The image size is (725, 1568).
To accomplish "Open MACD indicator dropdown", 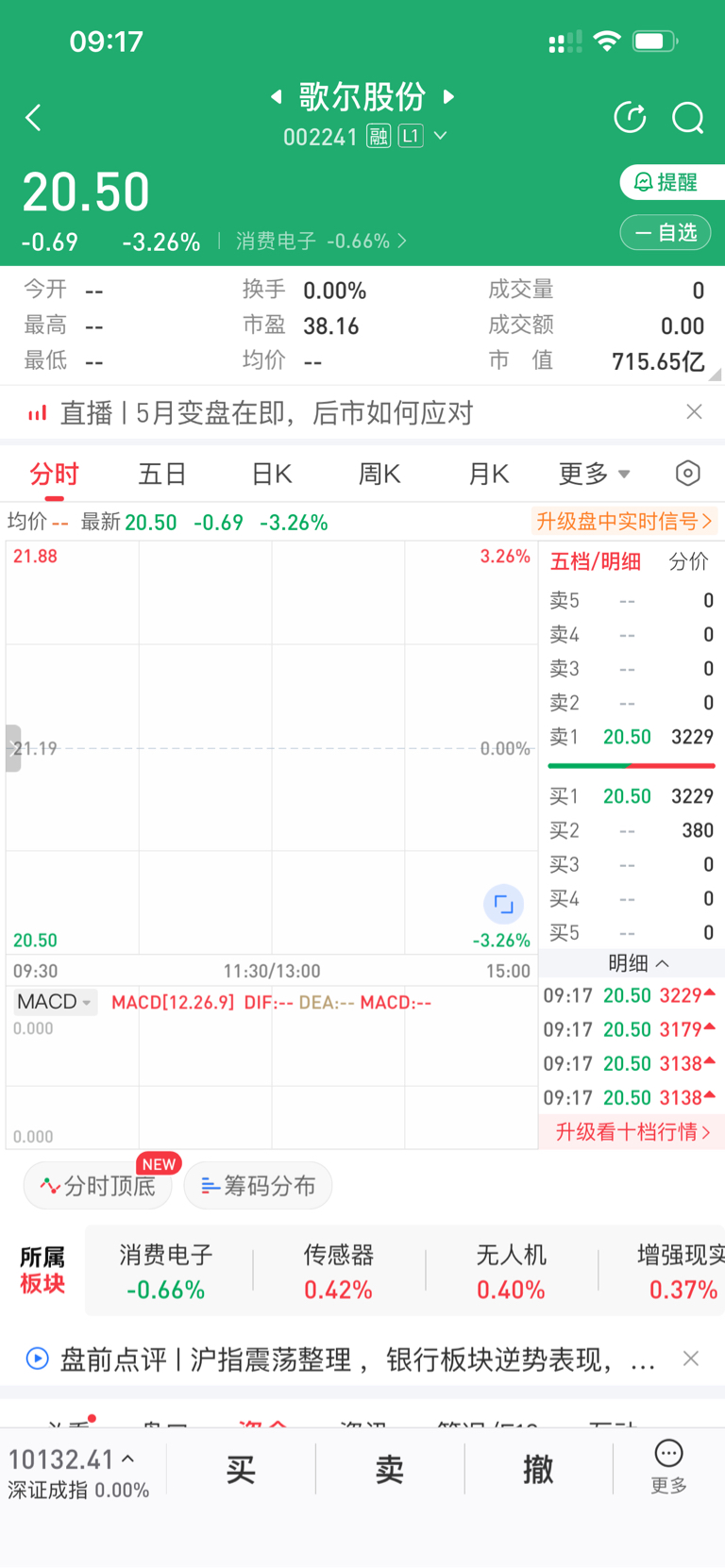I will coord(55,1002).
